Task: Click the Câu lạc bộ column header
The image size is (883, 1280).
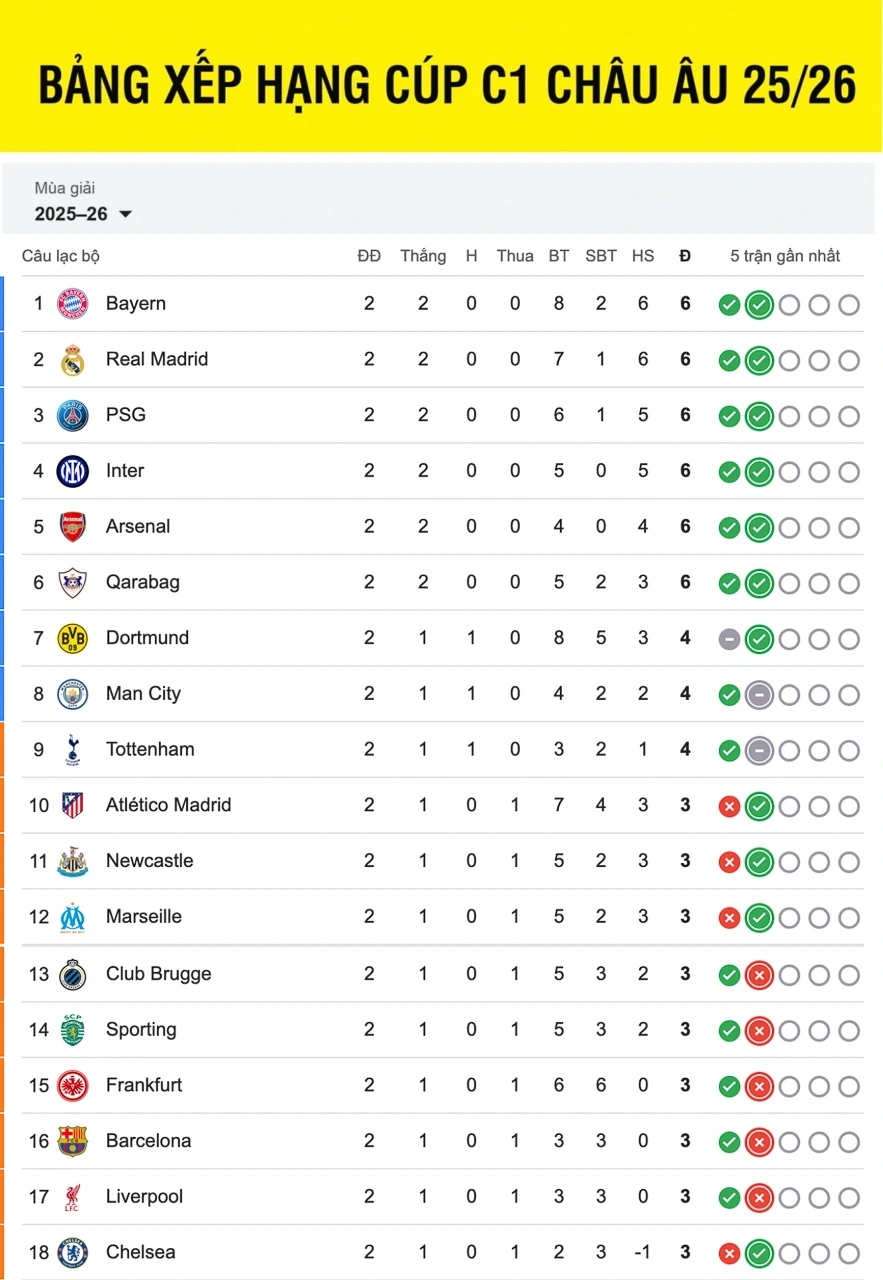Action: pos(61,256)
